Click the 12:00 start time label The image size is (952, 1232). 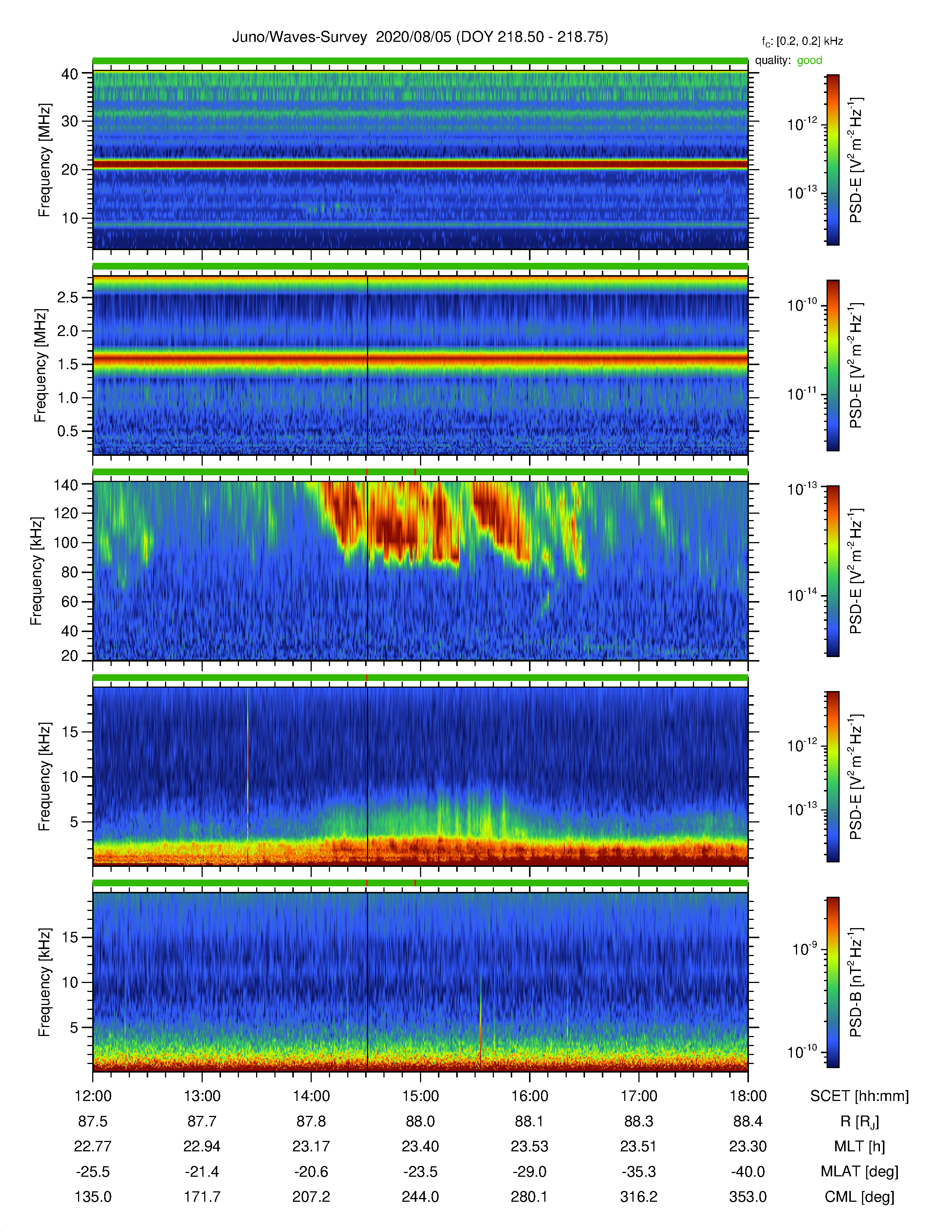(x=93, y=1095)
